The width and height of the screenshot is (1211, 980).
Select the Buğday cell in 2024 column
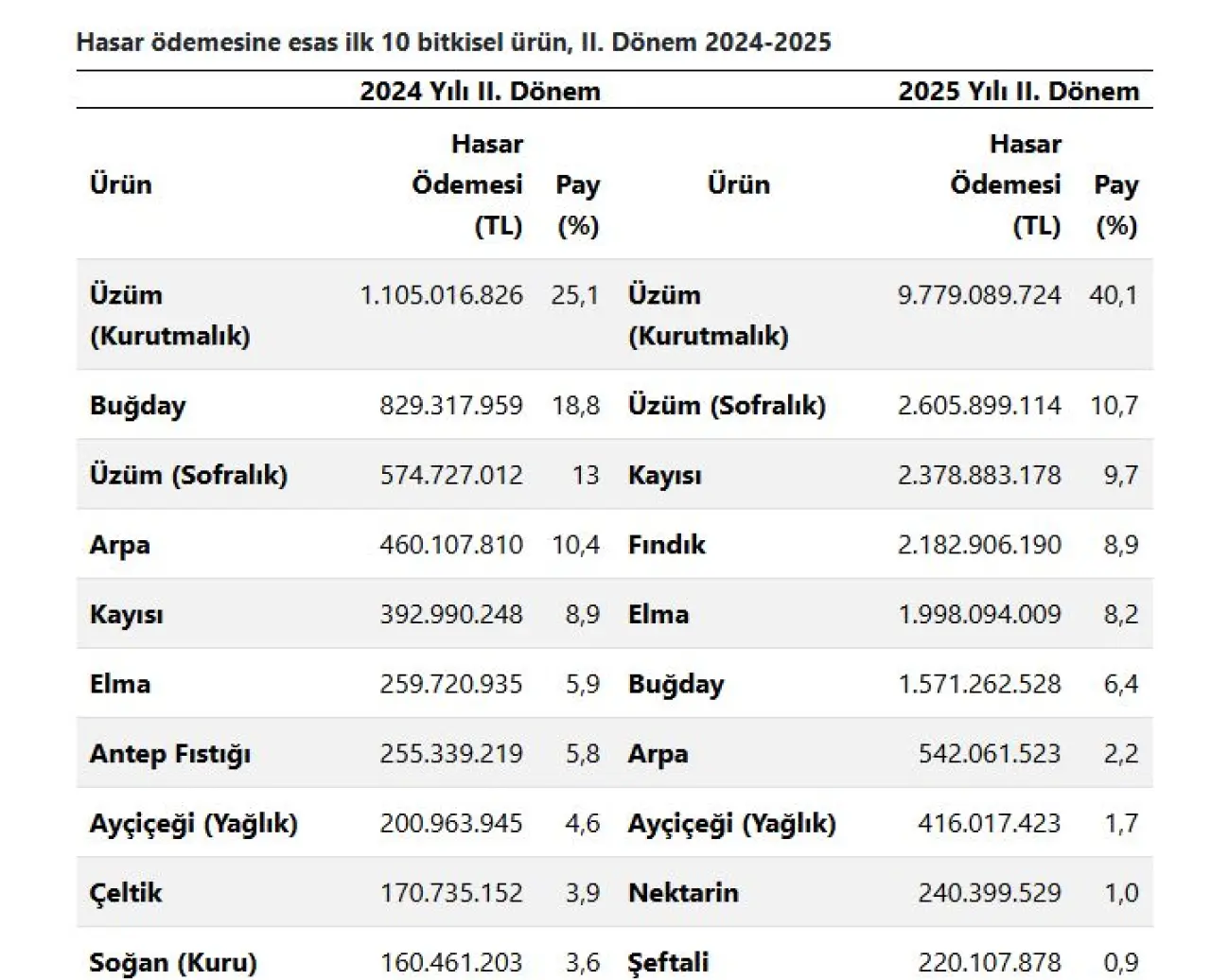138,406
